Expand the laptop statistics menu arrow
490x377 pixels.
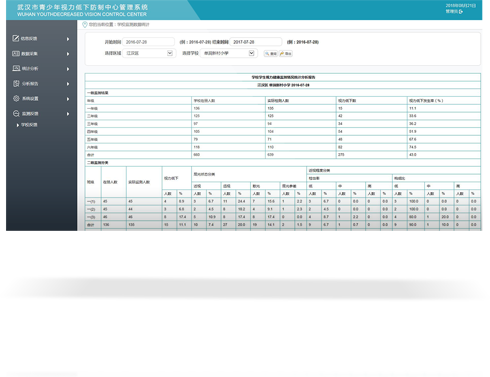tap(68, 69)
